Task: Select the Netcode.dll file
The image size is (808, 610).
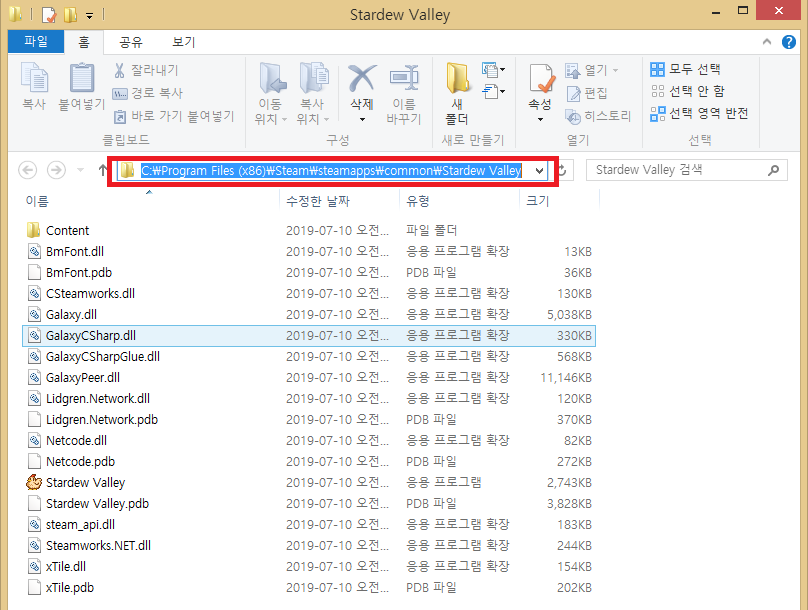Action: [x=309, y=440]
